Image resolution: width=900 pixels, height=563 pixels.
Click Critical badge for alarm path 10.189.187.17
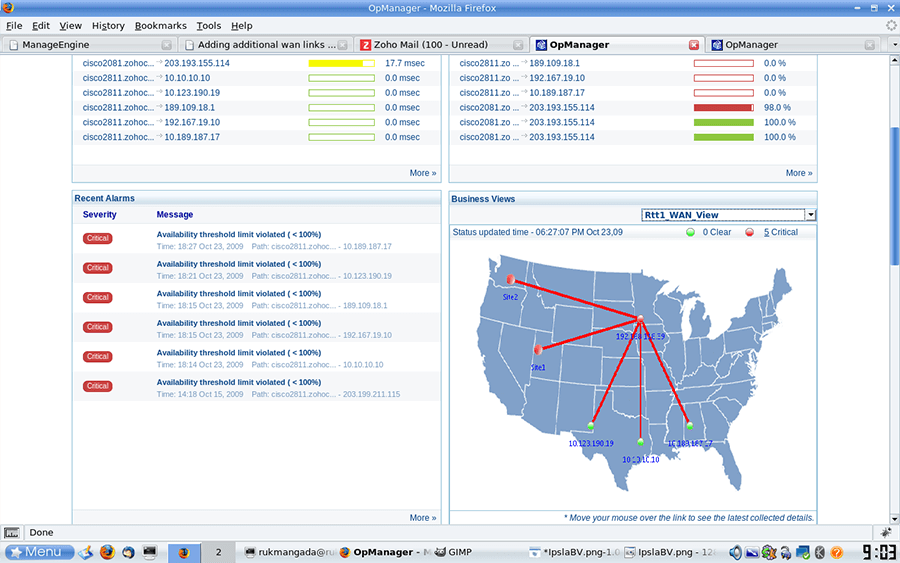98,239
